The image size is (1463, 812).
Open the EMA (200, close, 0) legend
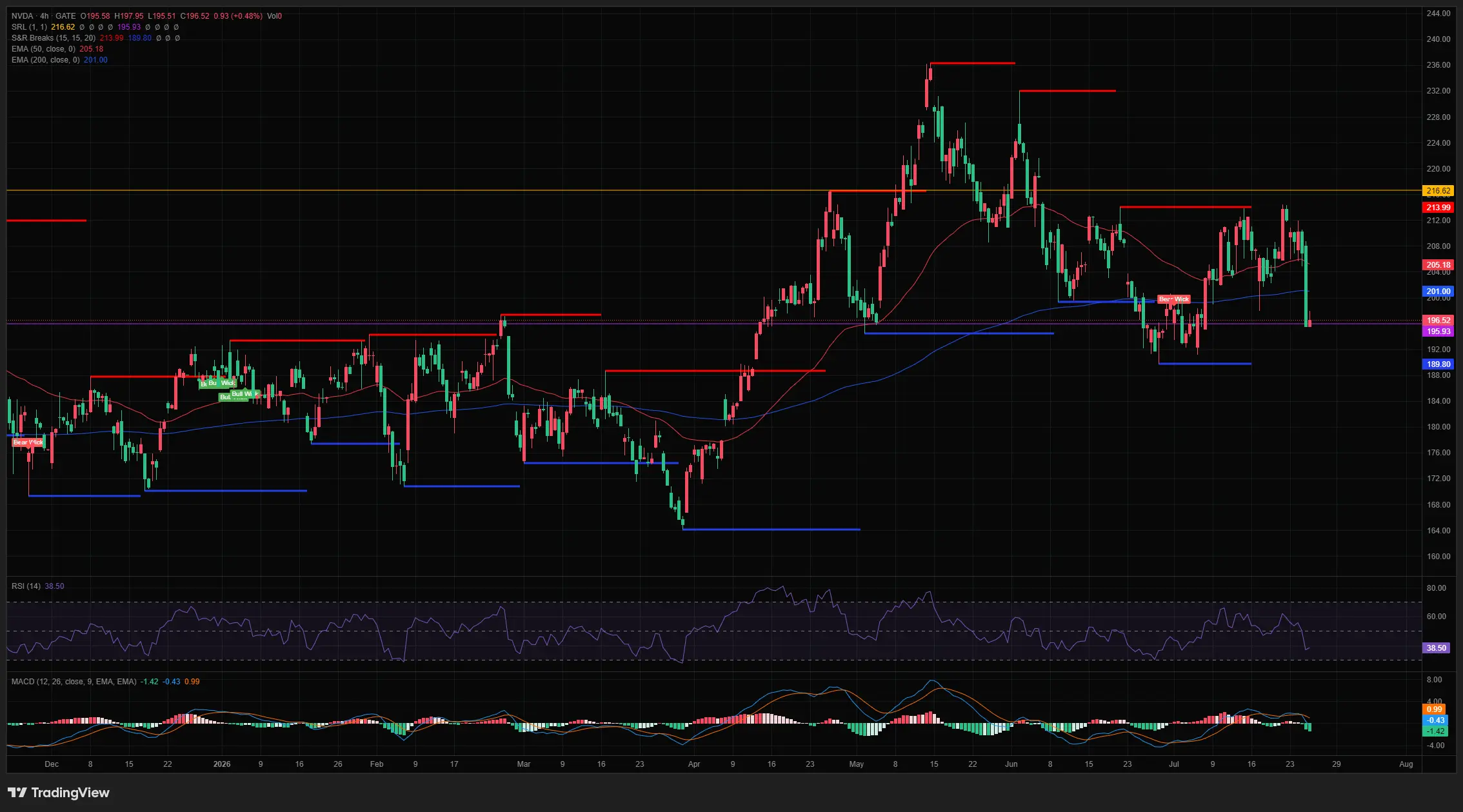(46, 60)
